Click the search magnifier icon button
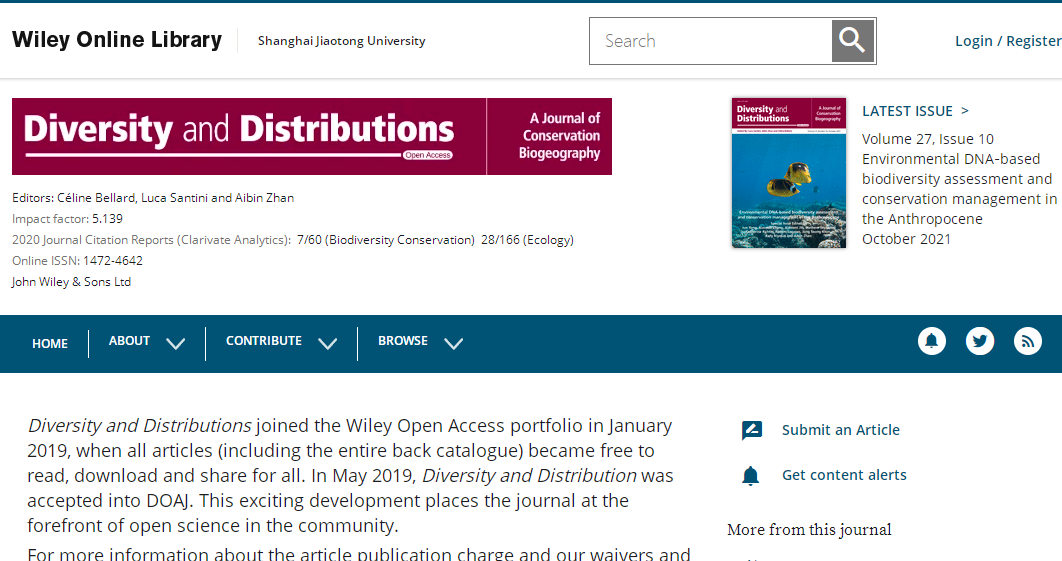This screenshot has width=1062, height=561. (x=852, y=41)
